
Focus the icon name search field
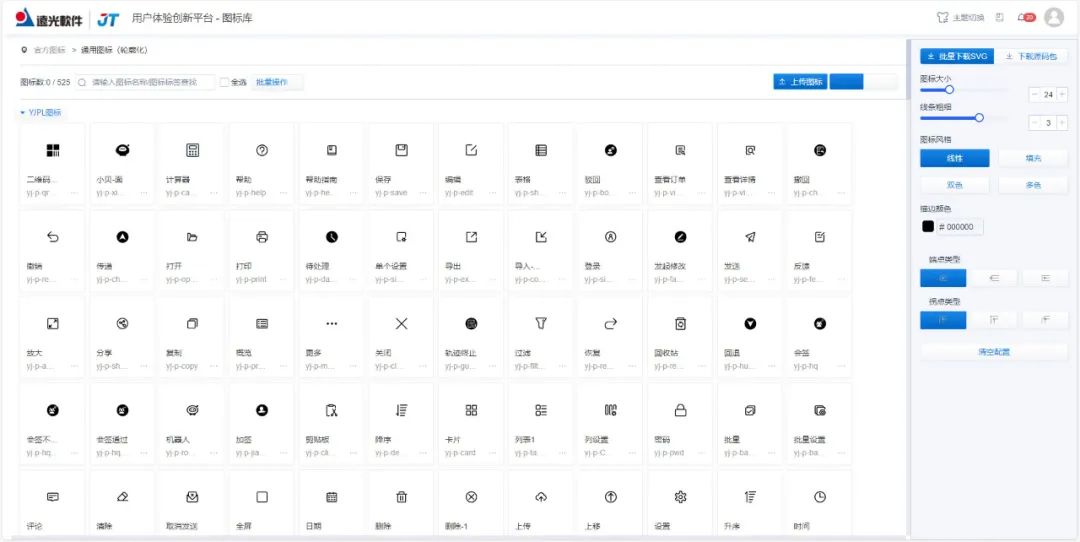pyautogui.click(x=150, y=82)
